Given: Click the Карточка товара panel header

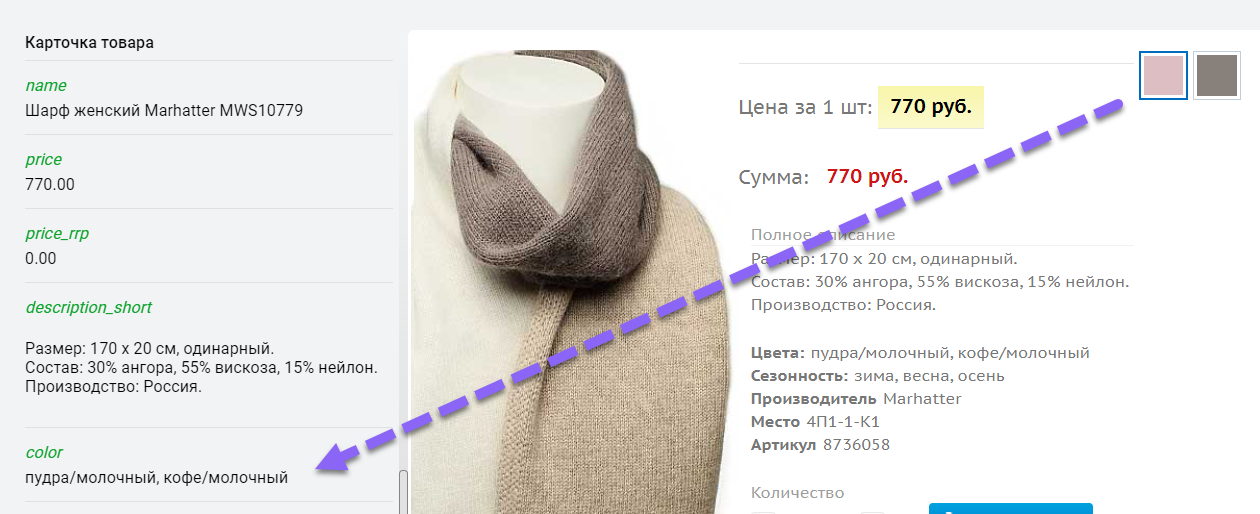Looking at the screenshot, I should click(89, 43).
